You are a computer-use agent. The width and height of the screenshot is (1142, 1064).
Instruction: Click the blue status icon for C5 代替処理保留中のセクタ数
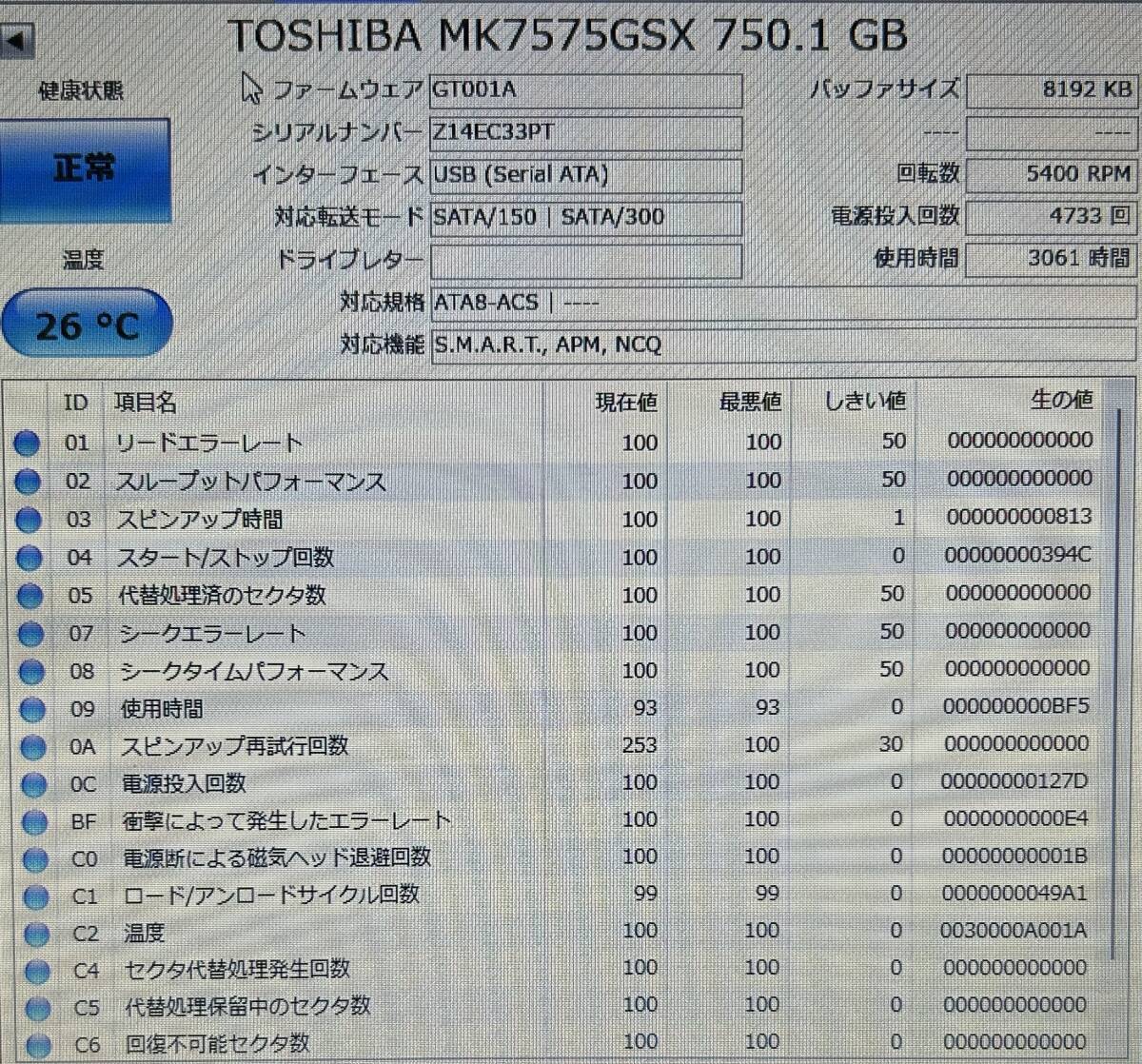pos(38,1008)
